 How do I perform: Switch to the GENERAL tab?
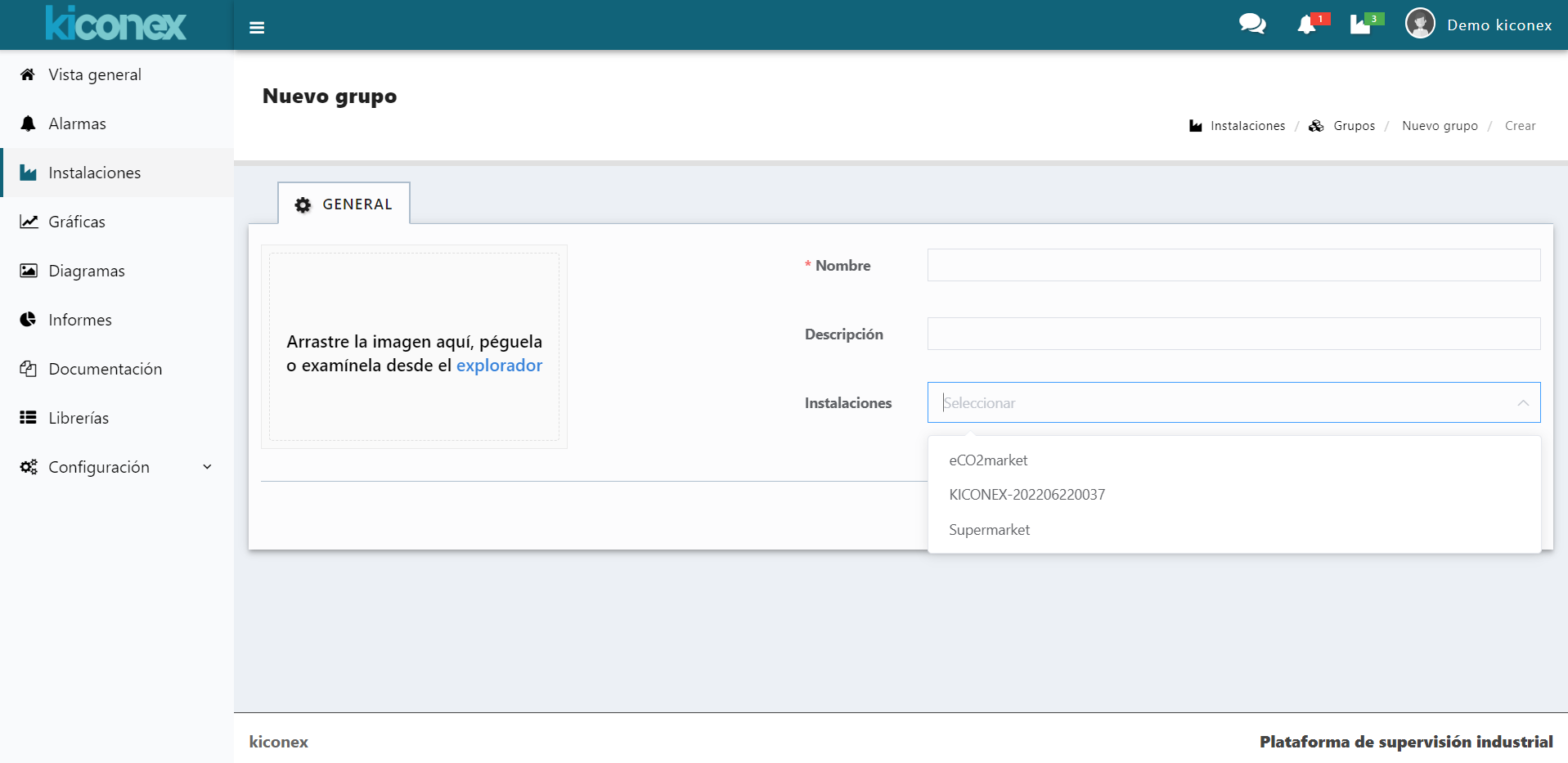pos(344,204)
